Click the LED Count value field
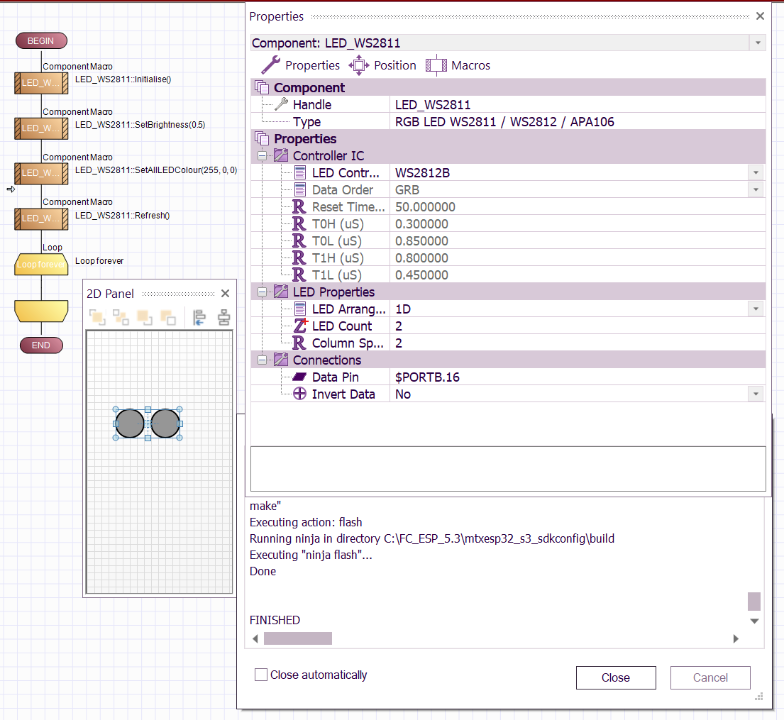The height and width of the screenshot is (720, 784). [570, 326]
